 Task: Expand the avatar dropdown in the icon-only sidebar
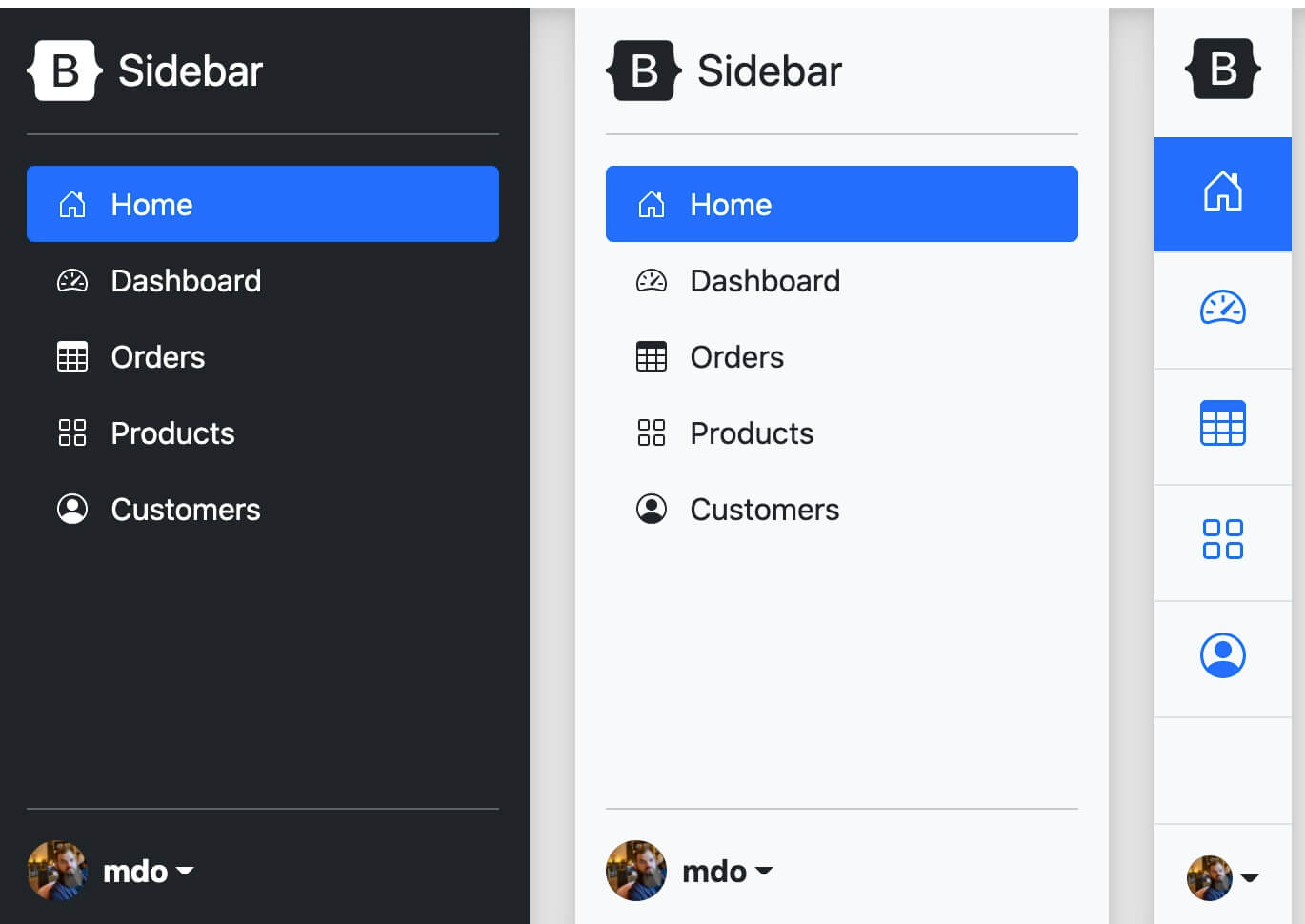pyautogui.click(x=1223, y=877)
